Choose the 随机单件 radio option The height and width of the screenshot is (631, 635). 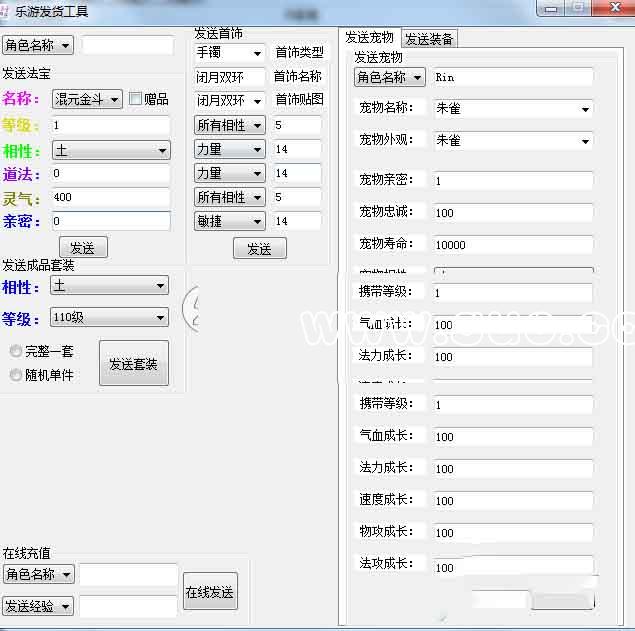[x=16, y=375]
